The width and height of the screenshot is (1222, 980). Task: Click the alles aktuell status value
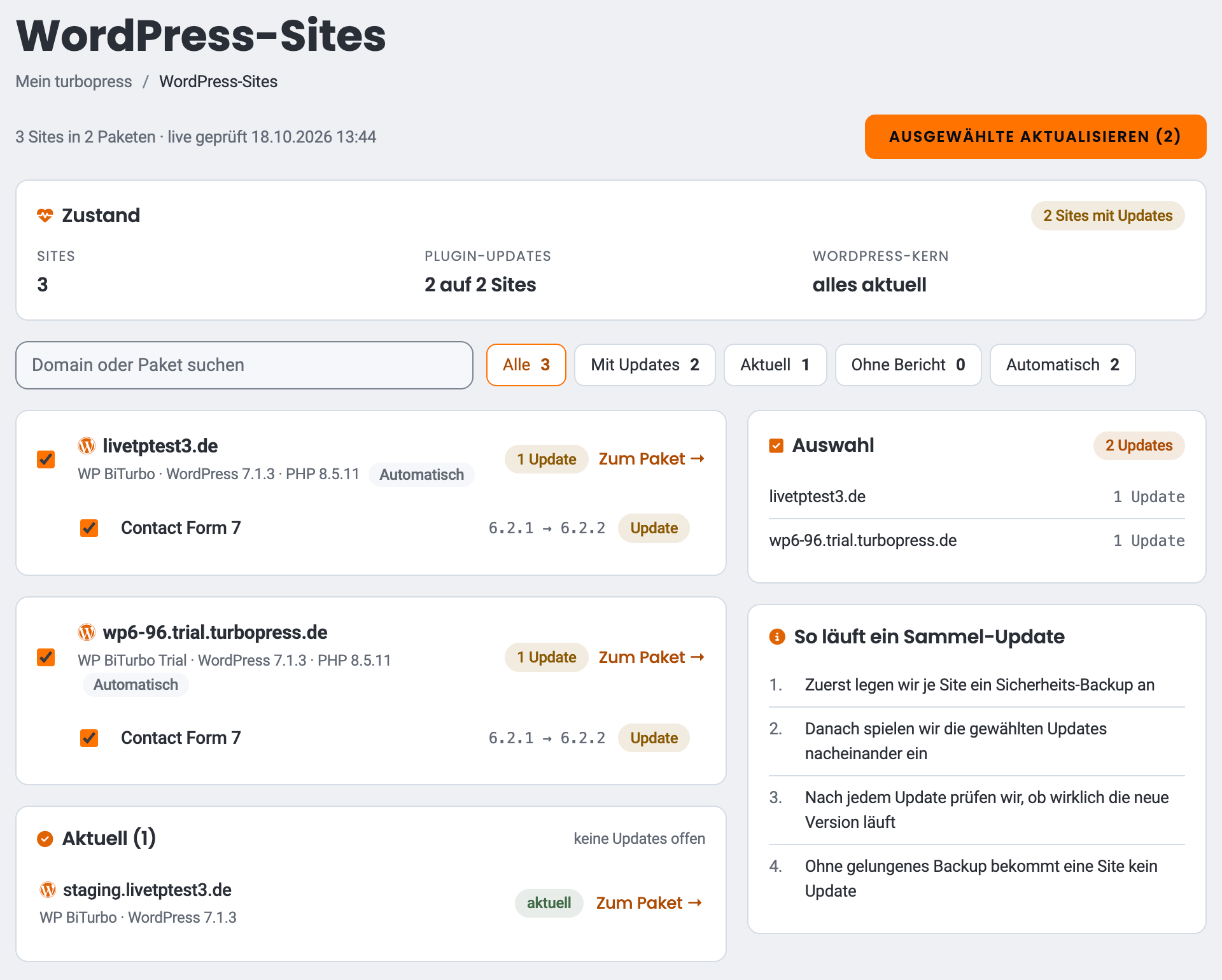[869, 285]
